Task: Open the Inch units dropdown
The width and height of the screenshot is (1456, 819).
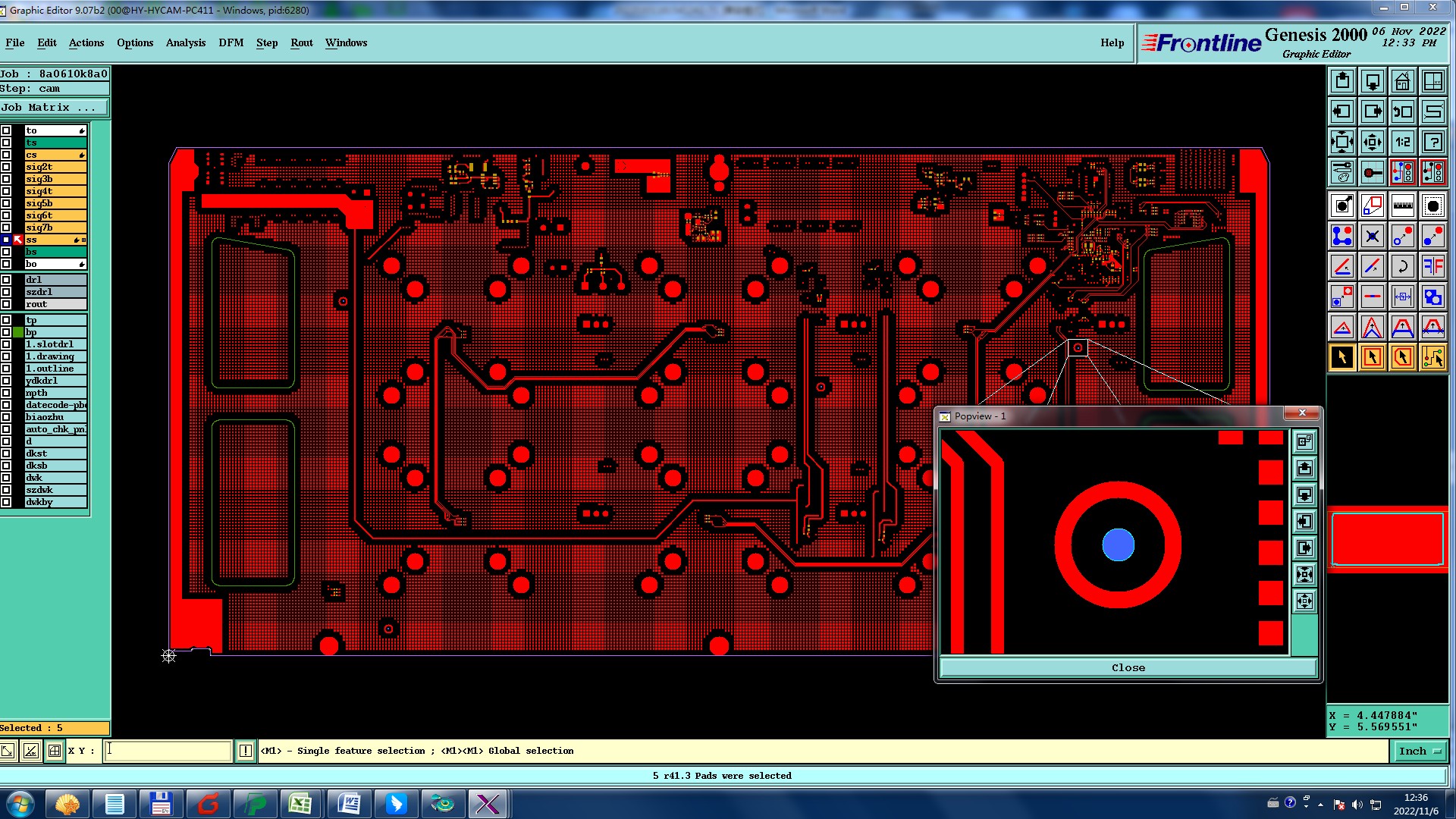Action: (1419, 751)
